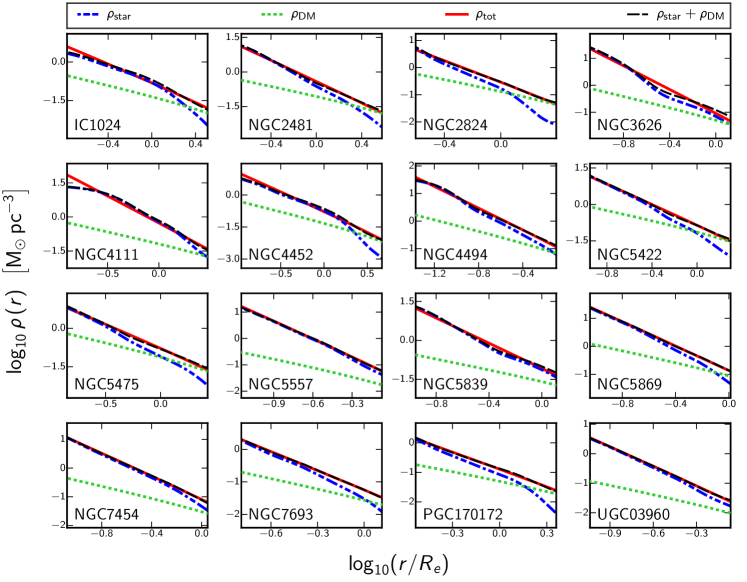Click green dotted curve in third-row rightmost panel
Screen dimensions: 747x582
pyautogui.click(x=660, y=360)
